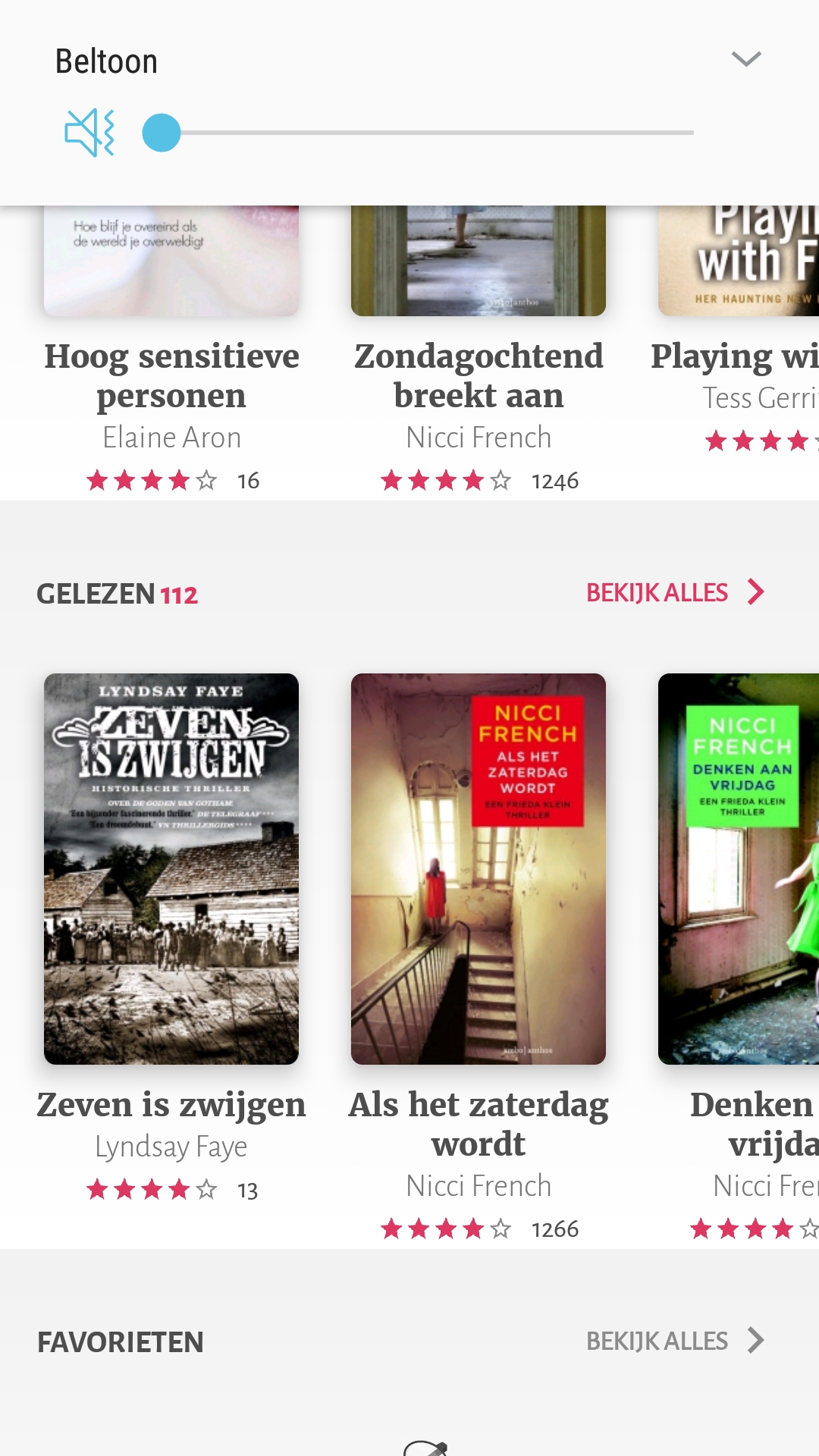Screen dimensions: 819x1456
Task: Tap the star rating of Als het zaterdag wordt
Action: pyautogui.click(x=446, y=1228)
